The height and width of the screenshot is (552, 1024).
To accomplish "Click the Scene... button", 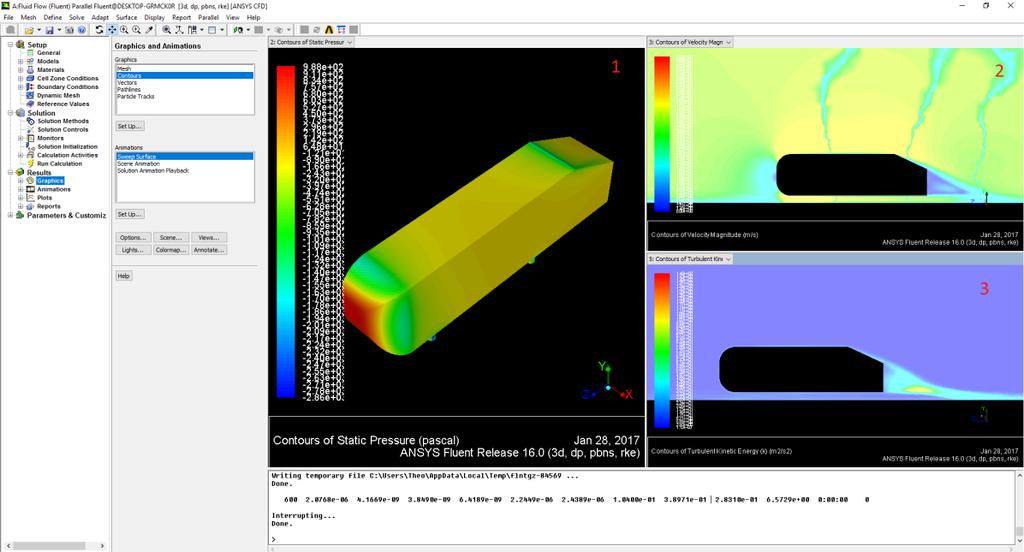I will coord(171,238).
